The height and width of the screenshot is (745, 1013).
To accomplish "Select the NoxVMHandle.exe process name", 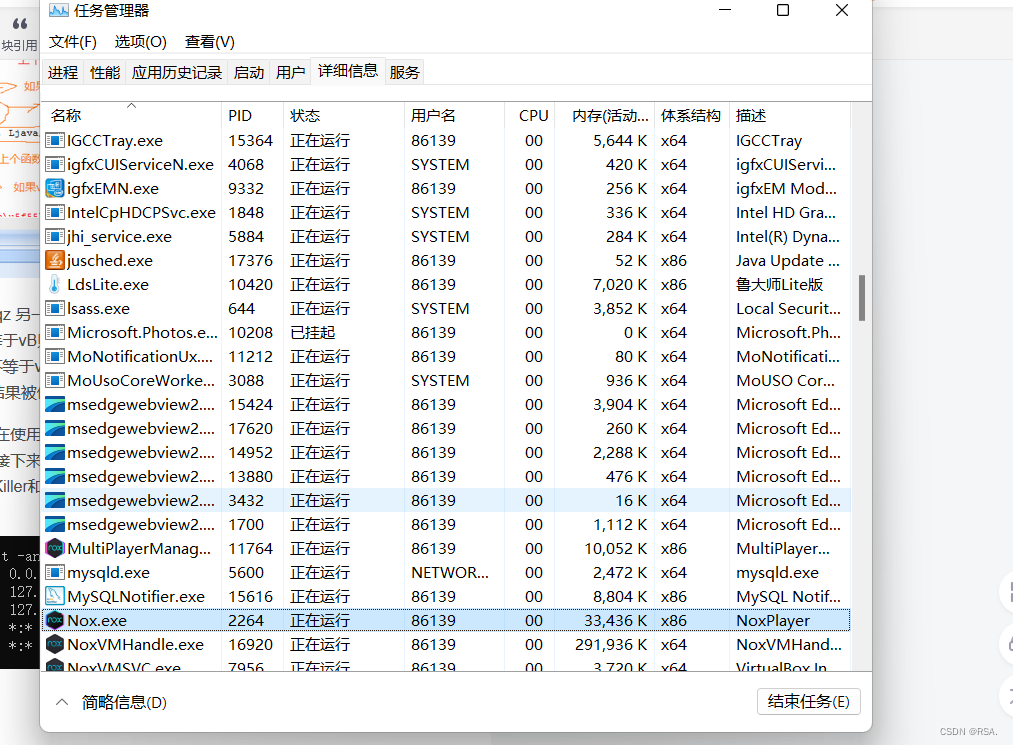I will click(136, 644).
